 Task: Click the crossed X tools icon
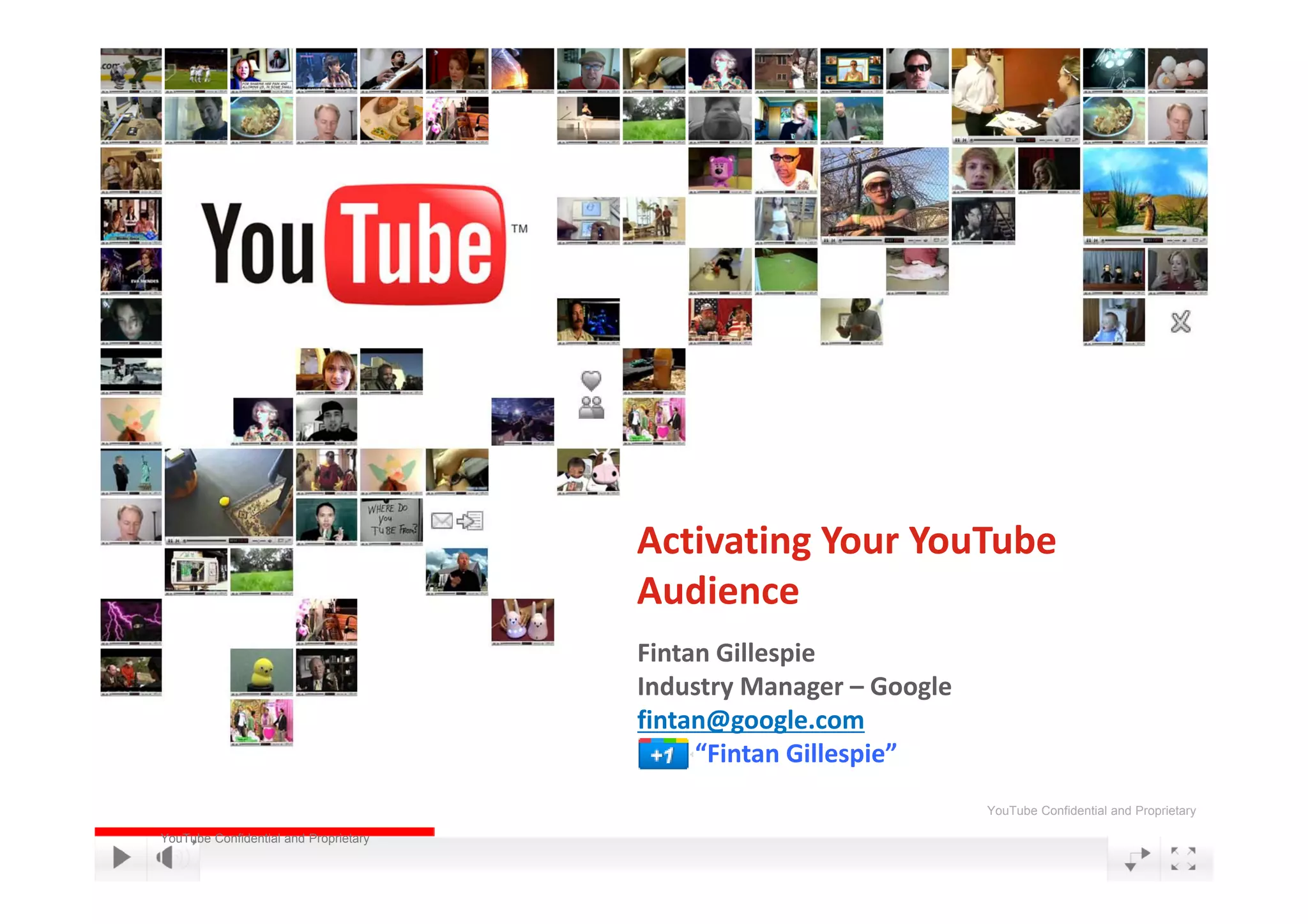(1180, 322)
